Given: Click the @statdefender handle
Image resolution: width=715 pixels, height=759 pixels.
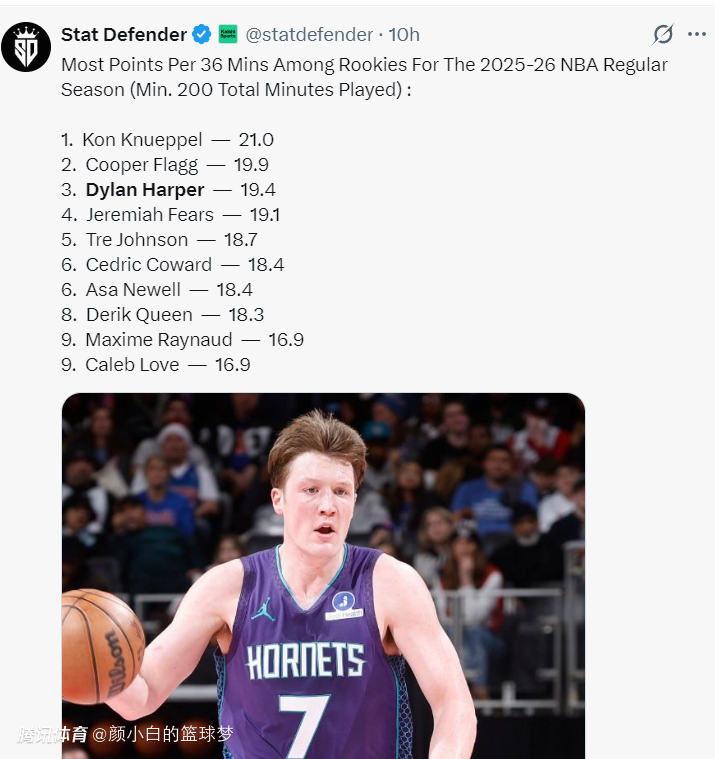Looking at the screenshot, I should point(309,34).
